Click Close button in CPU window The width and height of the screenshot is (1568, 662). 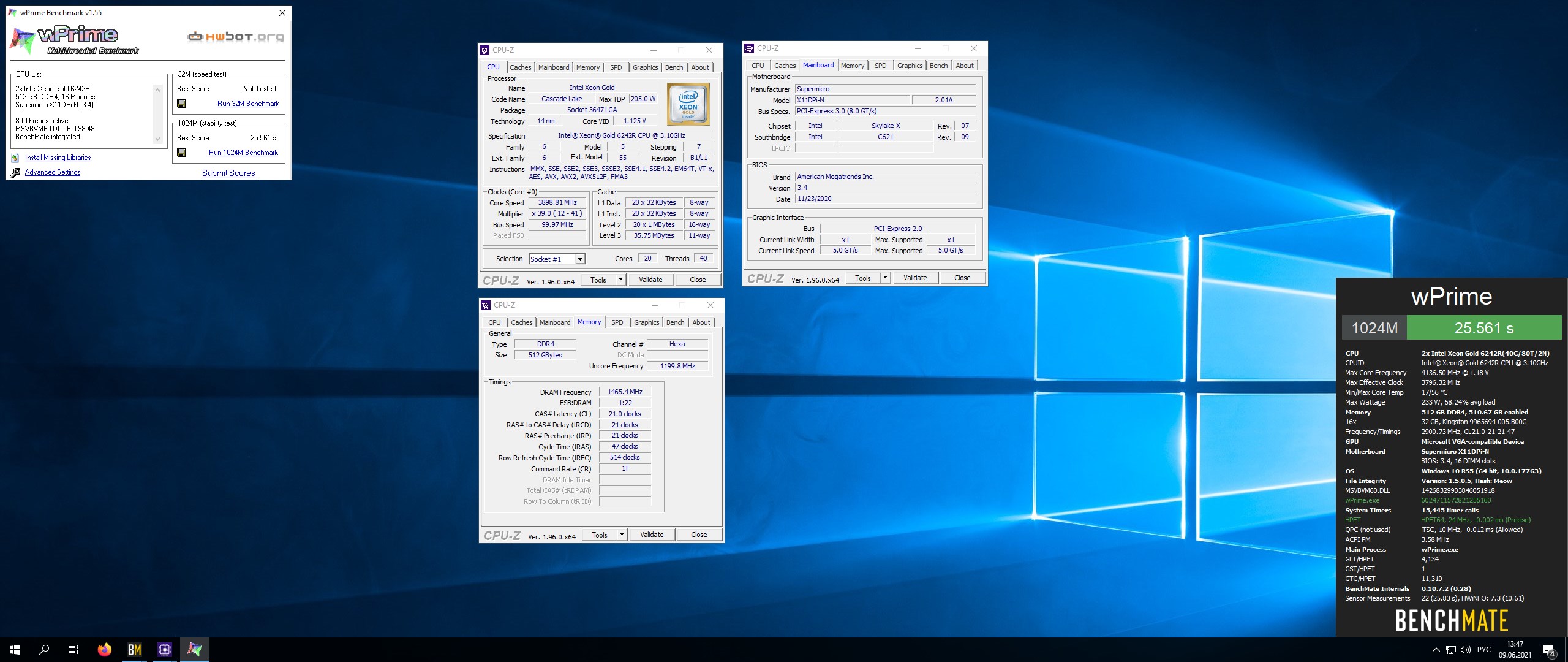(698, 280)
